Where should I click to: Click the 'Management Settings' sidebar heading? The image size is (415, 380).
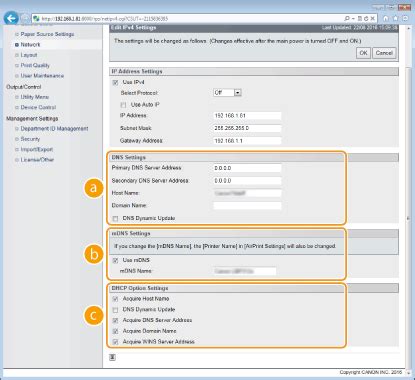click(x=32, y=119)
